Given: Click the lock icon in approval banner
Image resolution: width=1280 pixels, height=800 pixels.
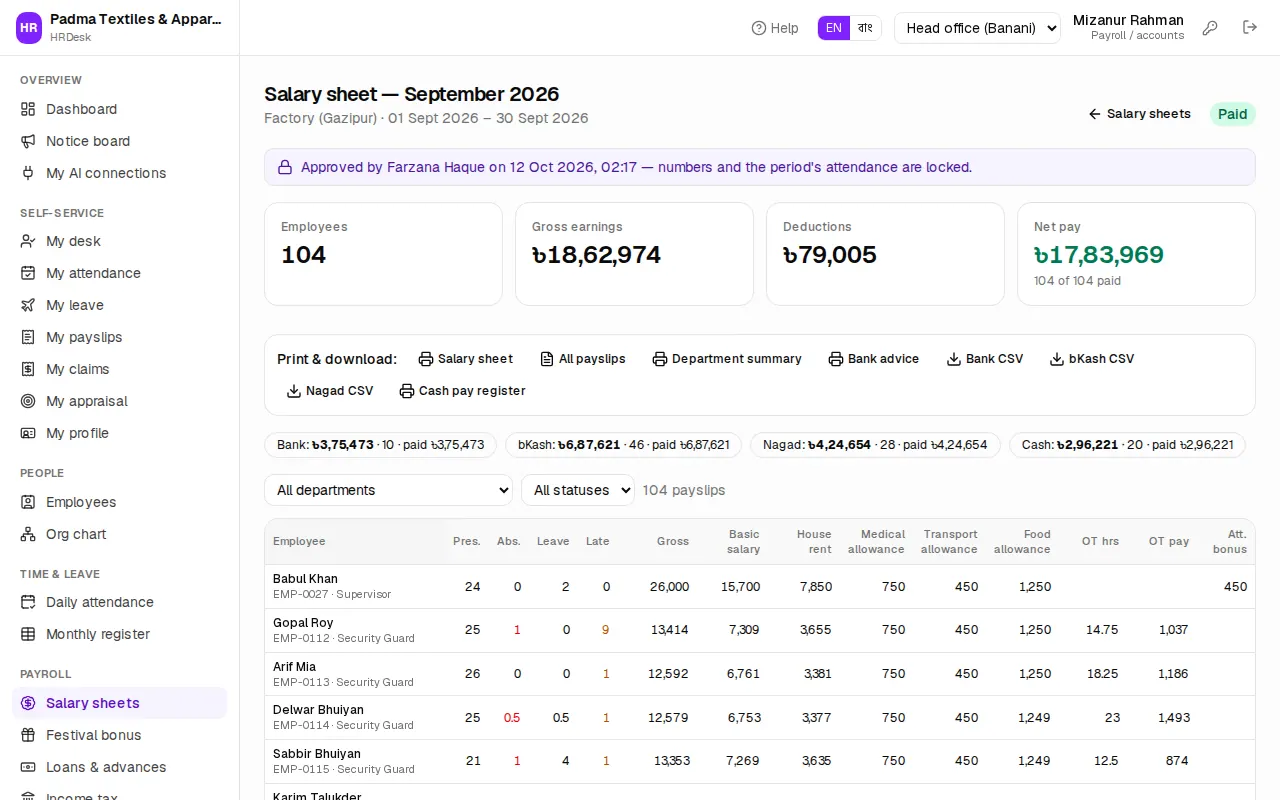Looking at the screenshot, I should pos(285,167).
